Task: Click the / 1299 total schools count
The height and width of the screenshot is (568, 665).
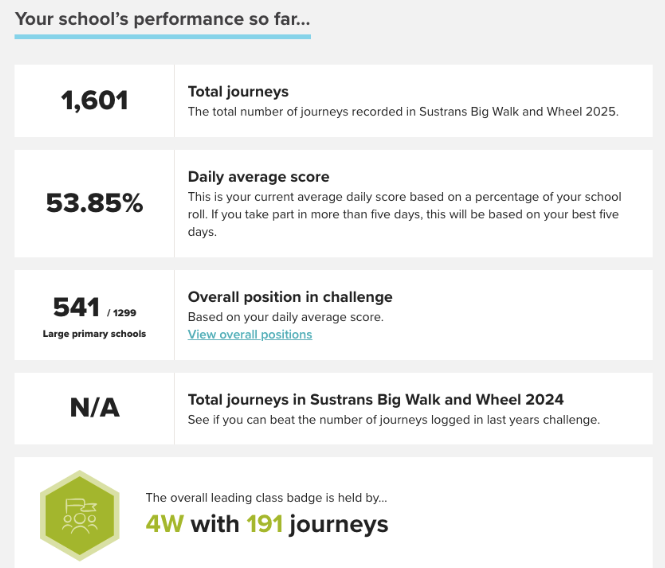Action: coord(122,313)
